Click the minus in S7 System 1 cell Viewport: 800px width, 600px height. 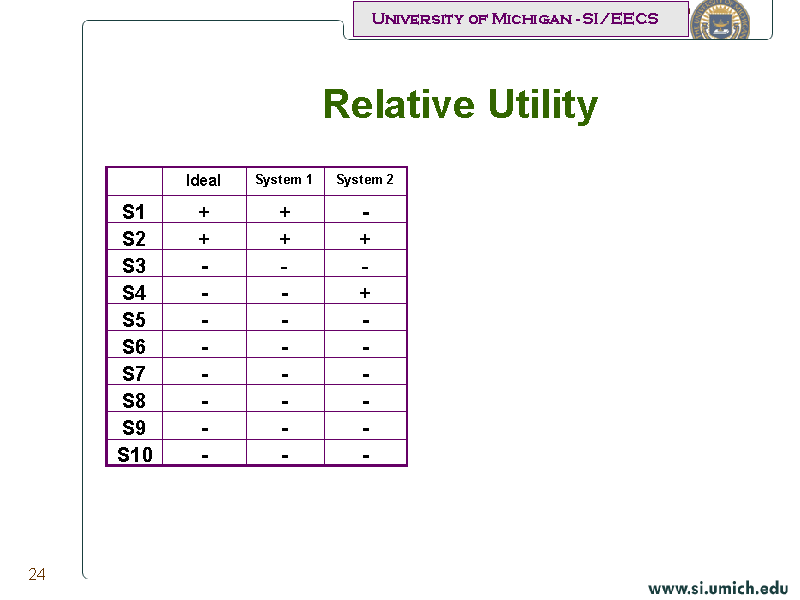click(285, 376)
